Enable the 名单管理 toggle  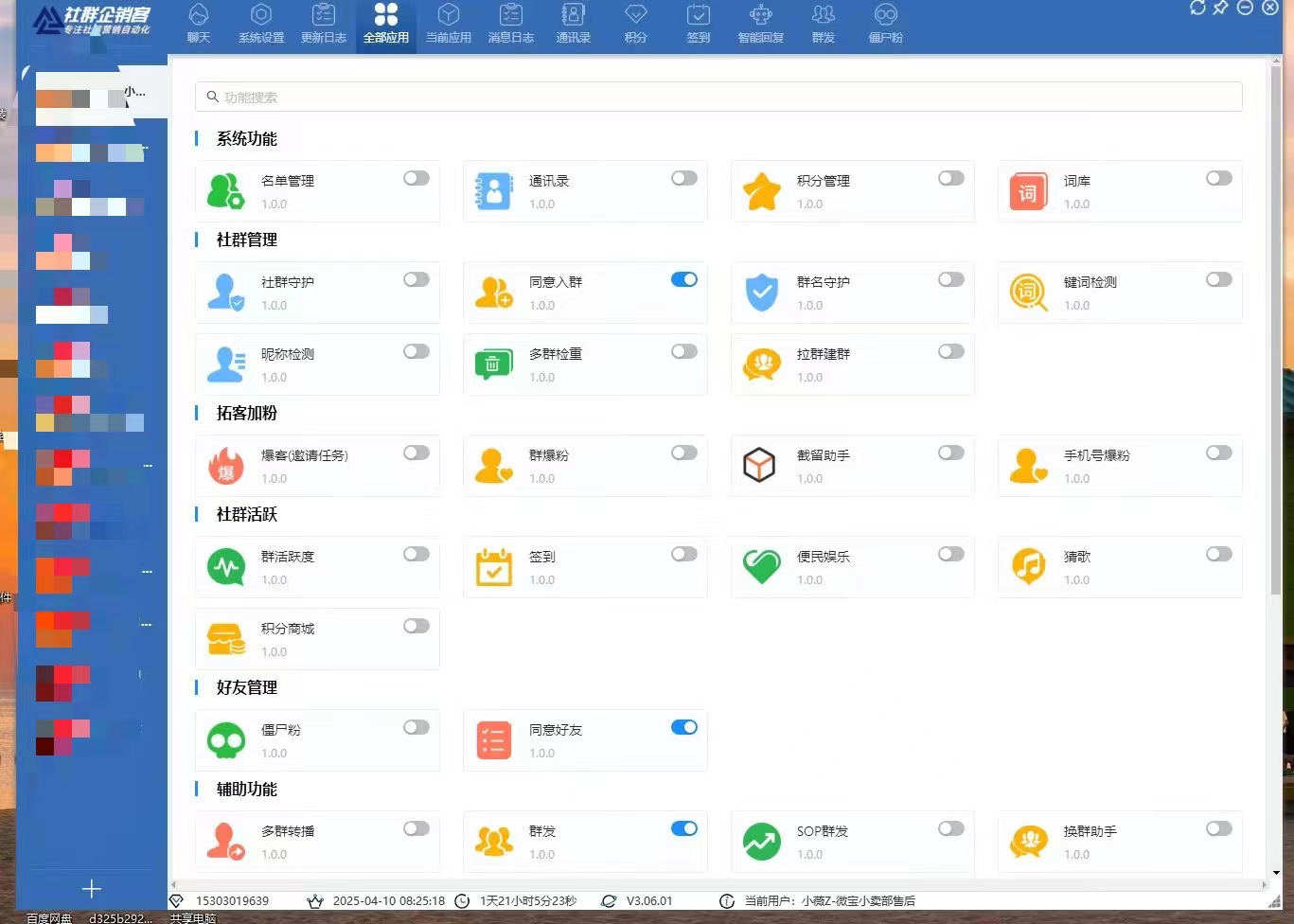coord(417,178)
